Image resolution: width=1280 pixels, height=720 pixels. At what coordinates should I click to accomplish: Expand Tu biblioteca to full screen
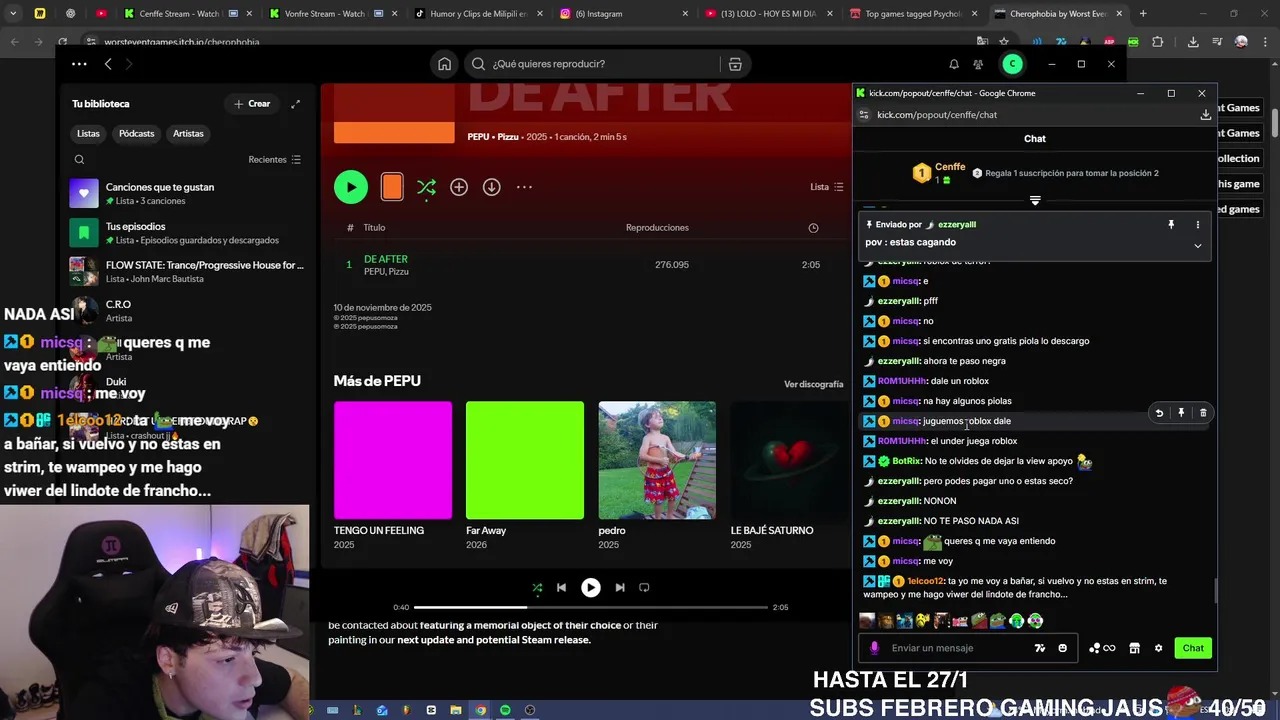(x=295, y=104)
